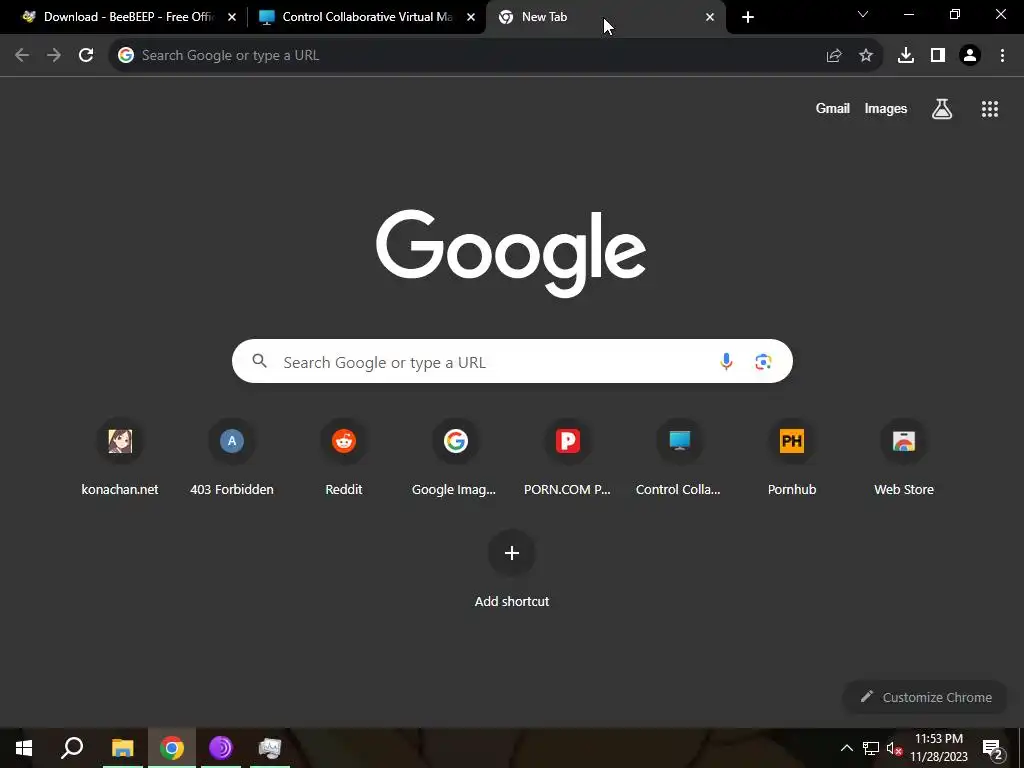Open Gmail link
1024x768 pixels.
833,109
